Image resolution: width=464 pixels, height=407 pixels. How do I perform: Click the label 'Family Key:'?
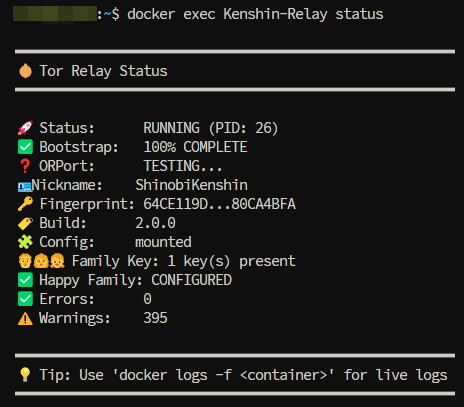tap(115, 261)
